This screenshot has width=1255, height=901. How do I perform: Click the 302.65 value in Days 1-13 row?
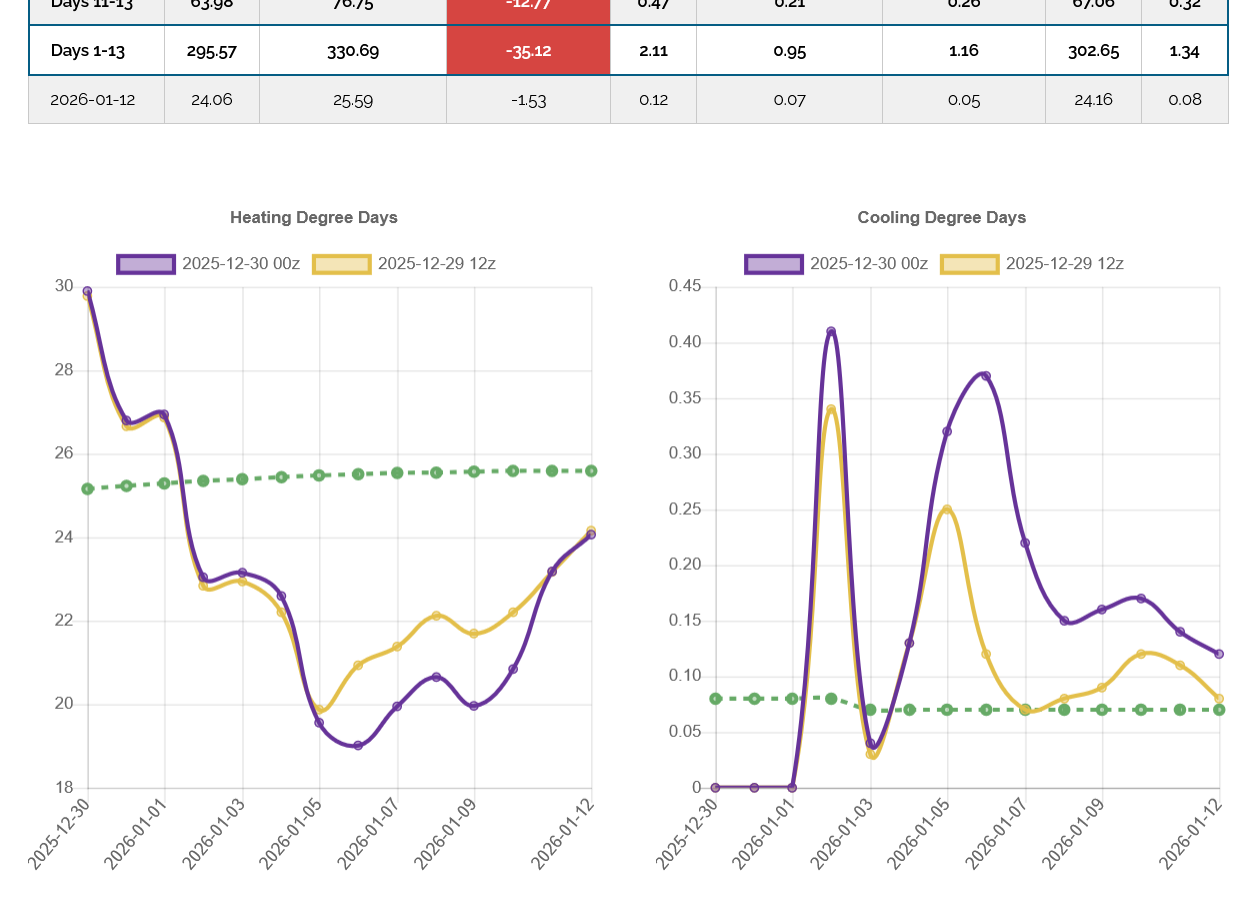[1093, 51]
